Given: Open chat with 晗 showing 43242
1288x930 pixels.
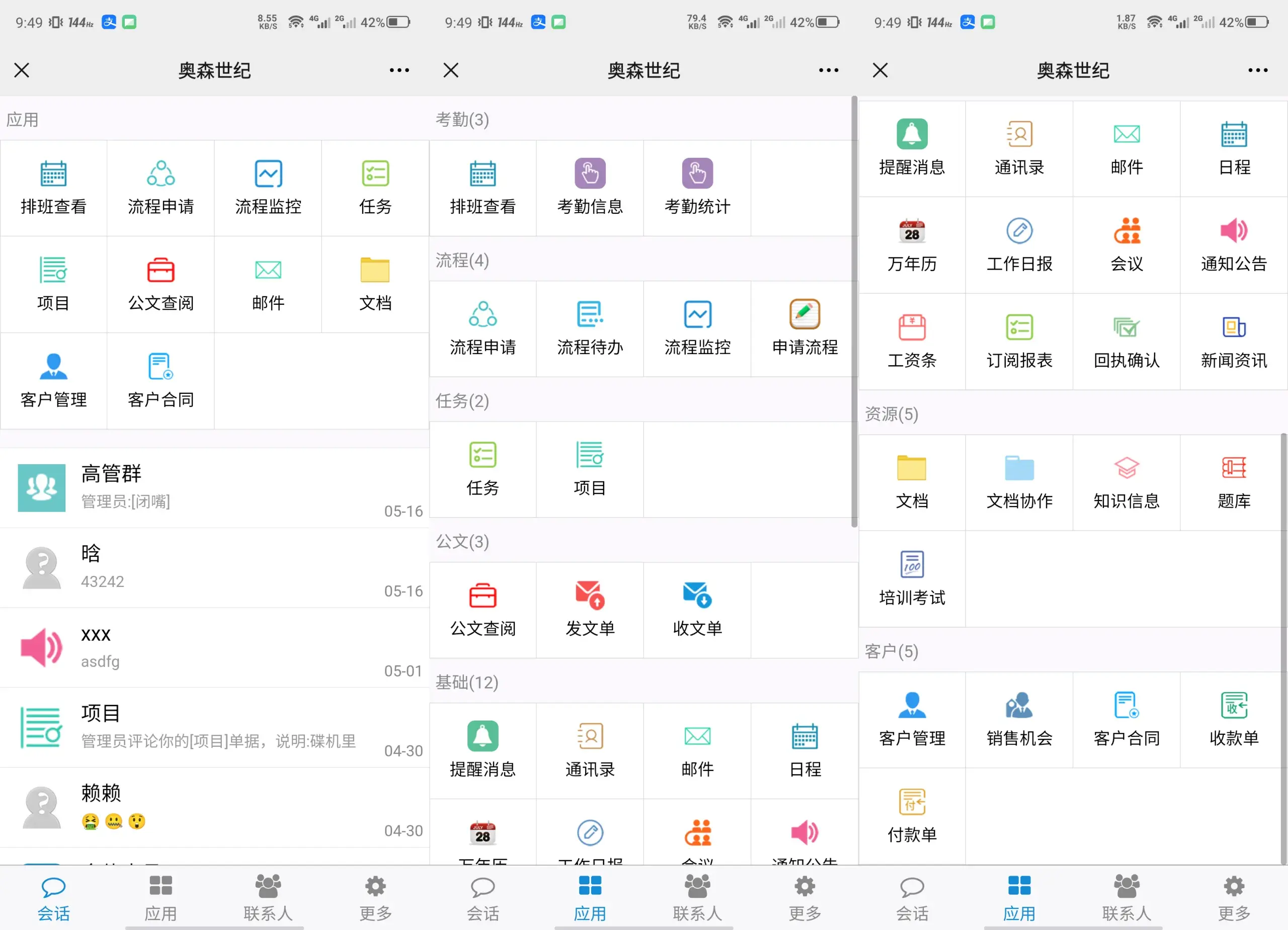Looking at the screenshot, I should 215,568.
